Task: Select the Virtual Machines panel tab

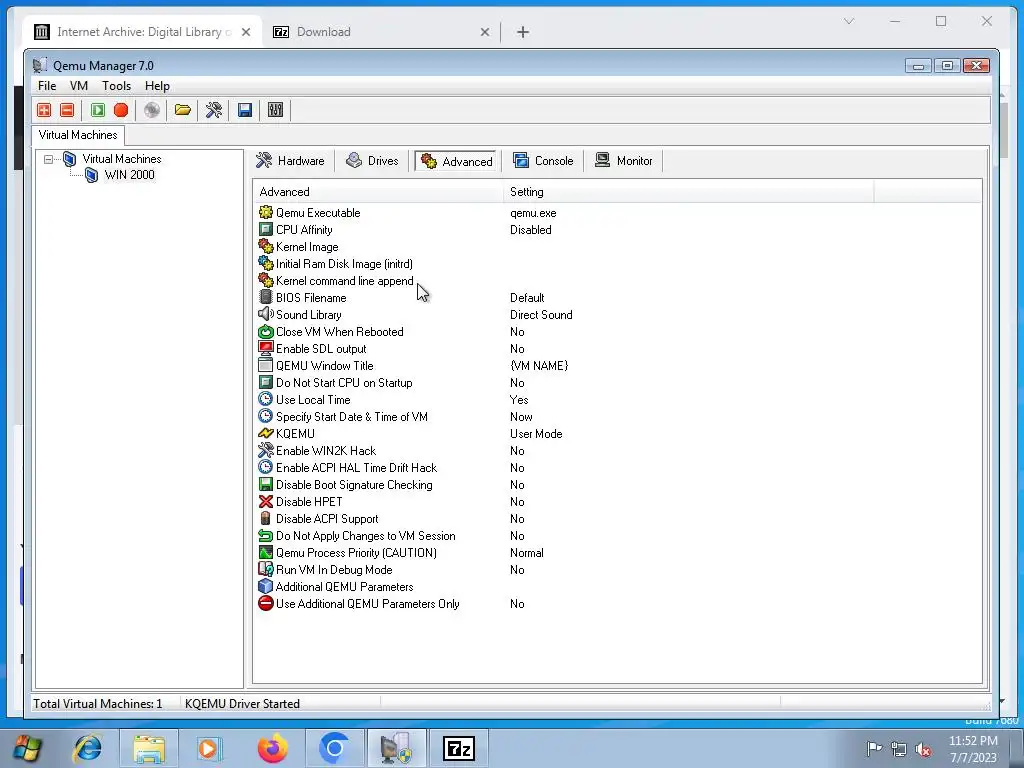Action: 78,135
